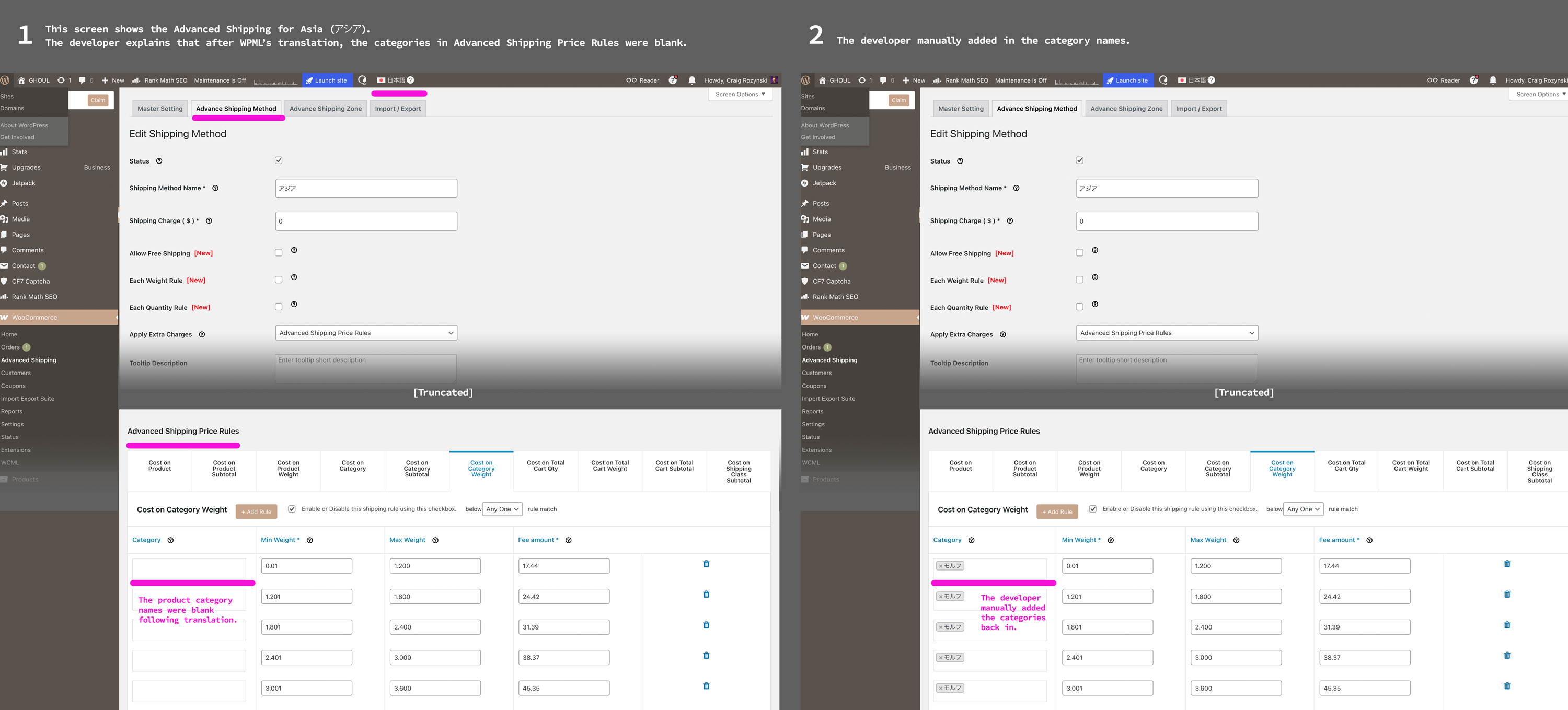
Task: Click help icon next to Shipping Method Name
Action: click(215, 188)
